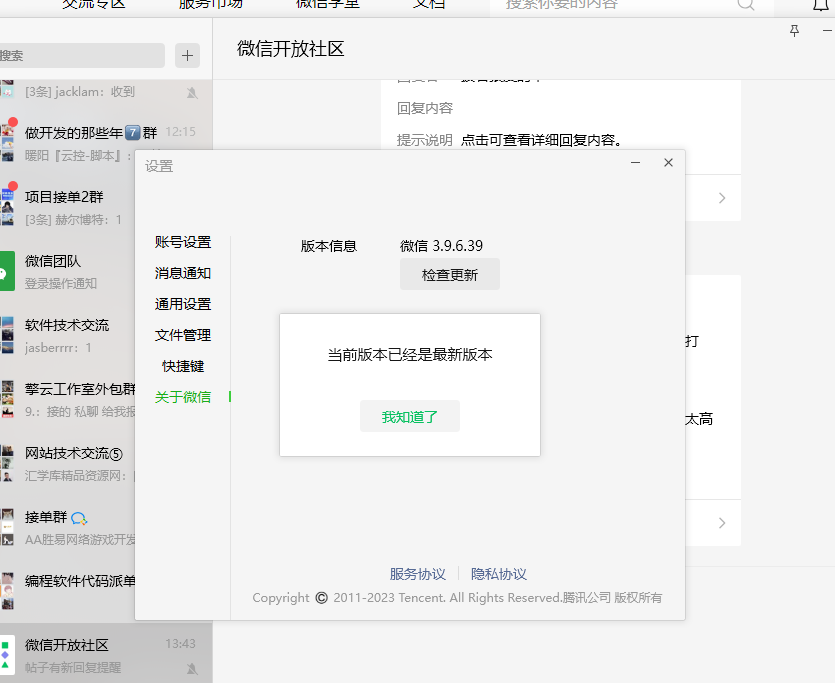
Task: Open the 接单群 conversation
Action: click(67, 527)
